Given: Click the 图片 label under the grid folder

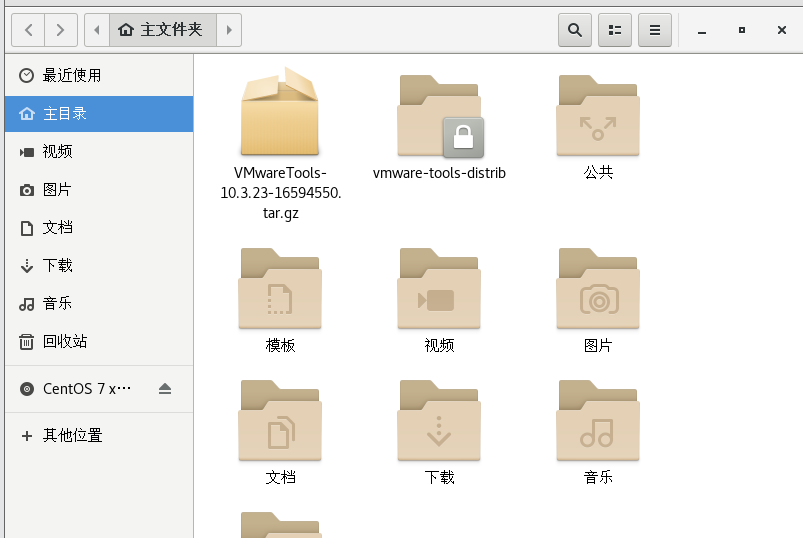Looking at the screenshot, I should coord(598,346).
